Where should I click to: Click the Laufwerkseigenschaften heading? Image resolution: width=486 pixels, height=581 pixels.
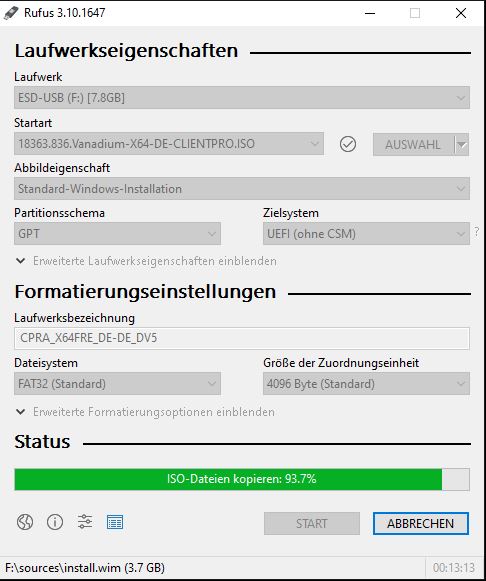point(126,51)
